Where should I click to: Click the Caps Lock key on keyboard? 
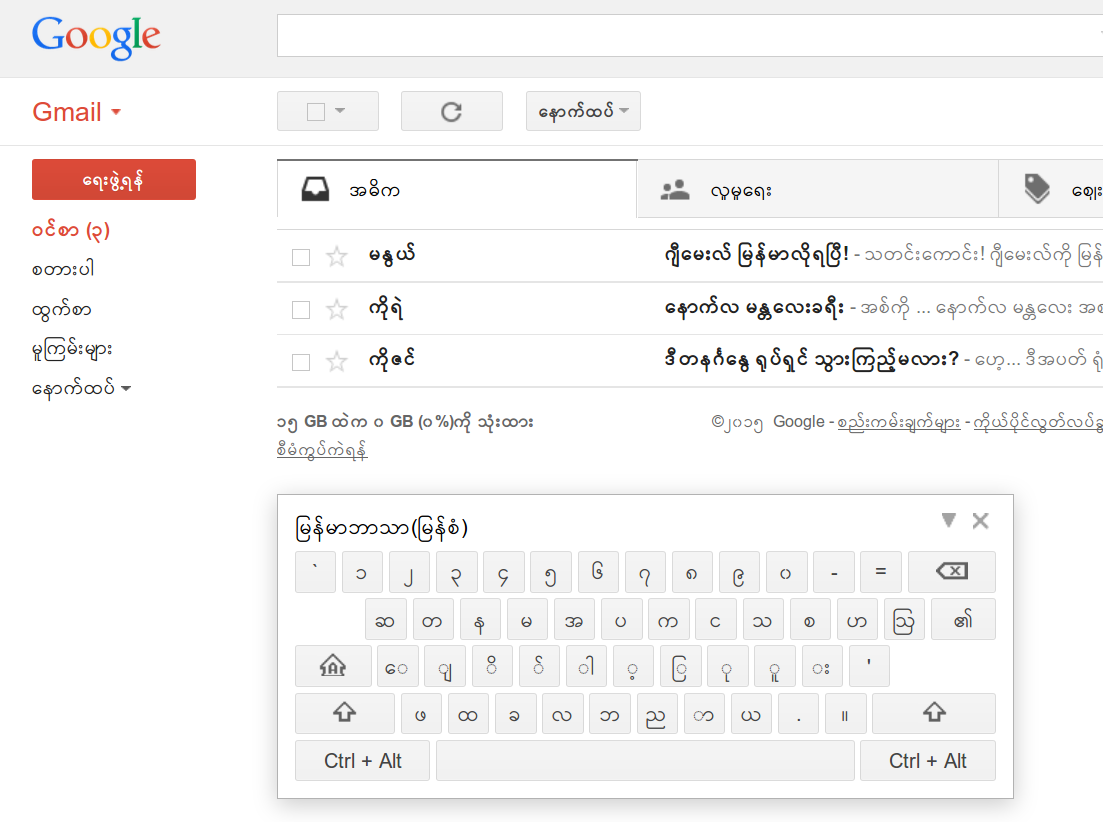pos(333,666)
